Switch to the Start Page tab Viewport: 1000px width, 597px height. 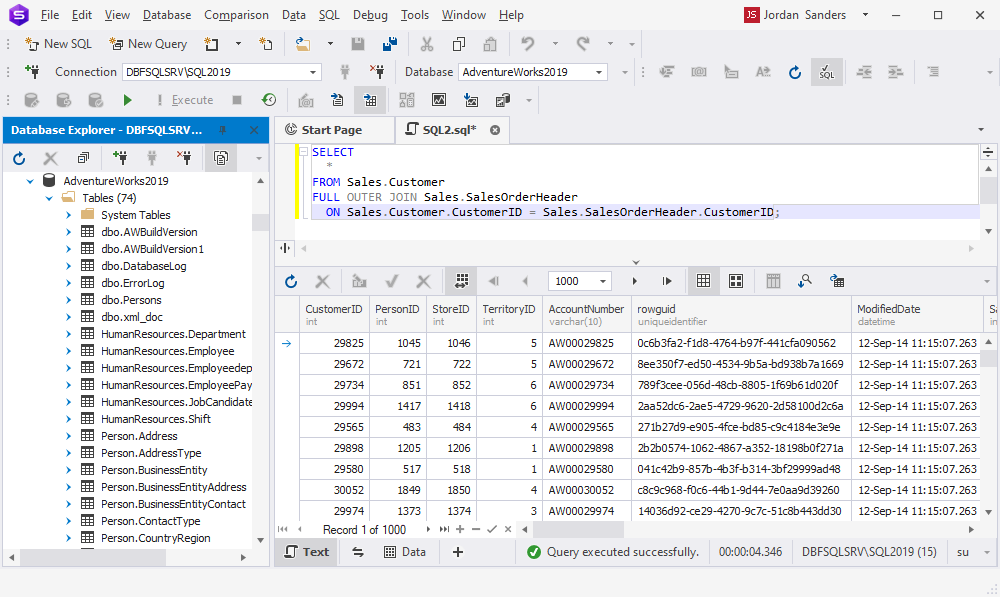pos(331,130)
